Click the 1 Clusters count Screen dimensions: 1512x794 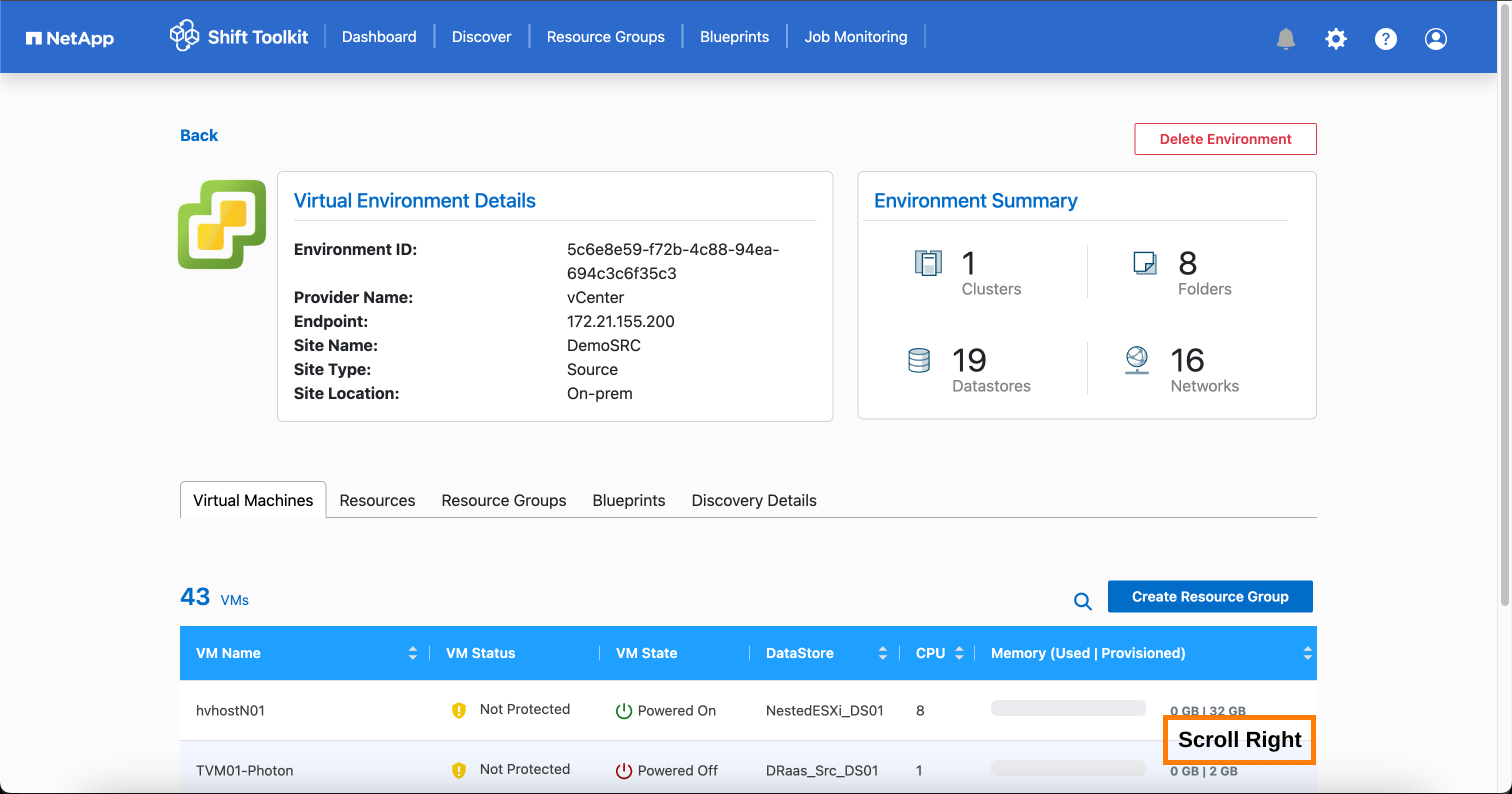tap(969, 263)
